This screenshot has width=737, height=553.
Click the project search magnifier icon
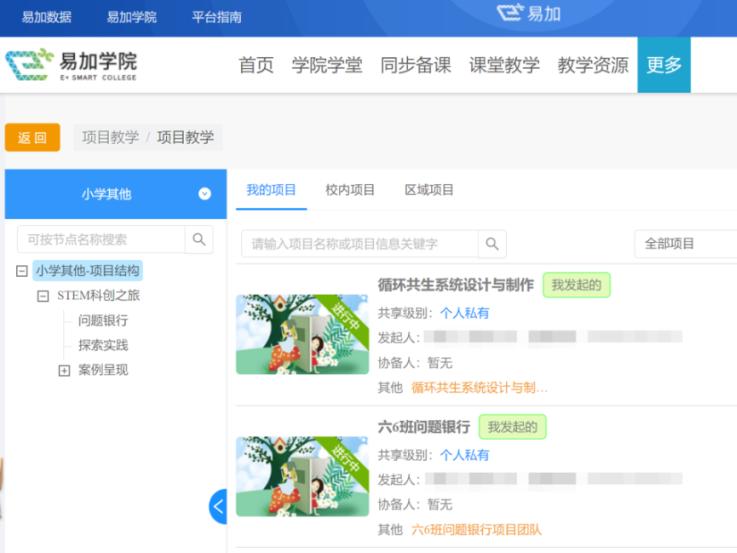pos(491,244)
